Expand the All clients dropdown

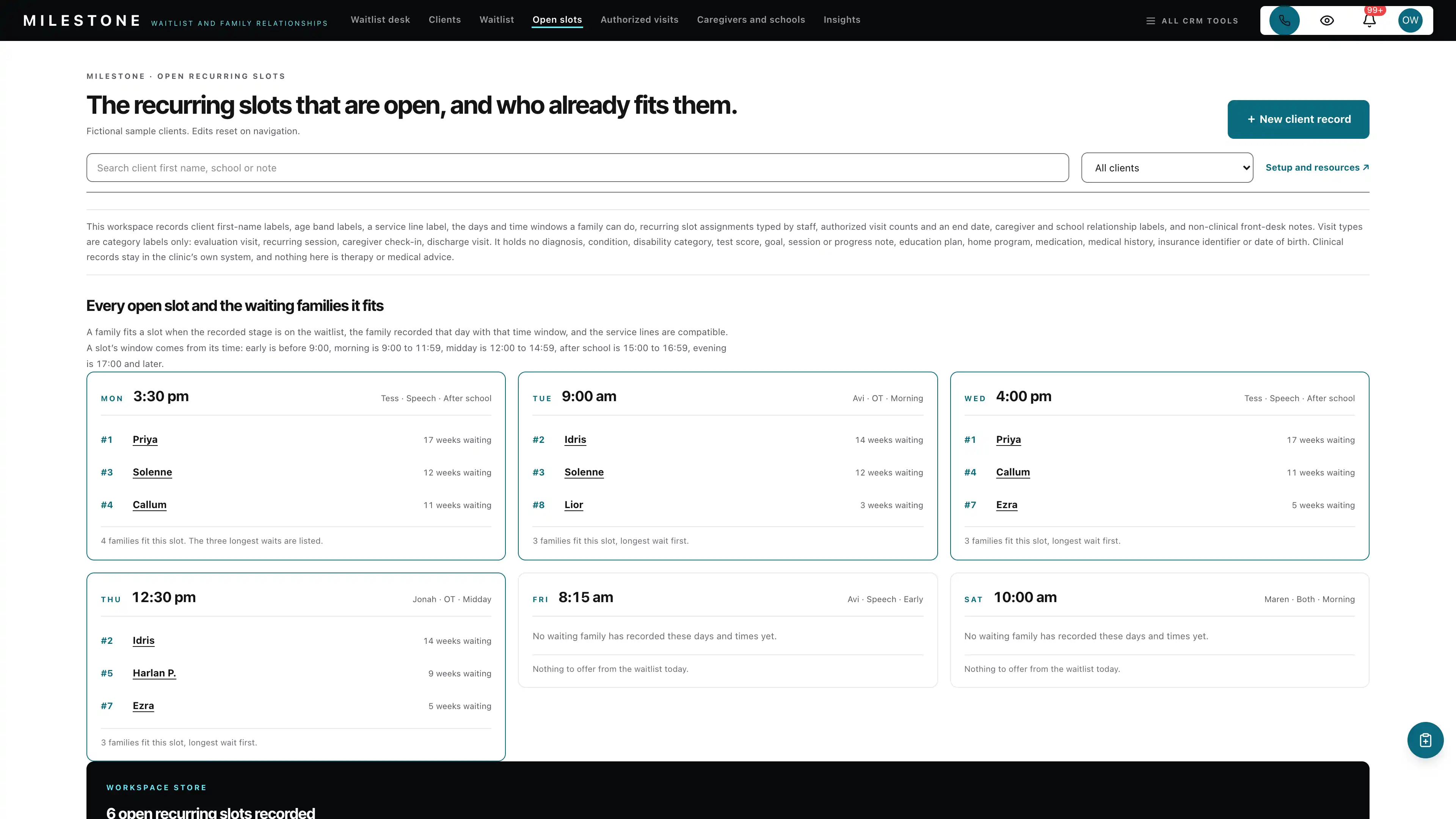1167,168
